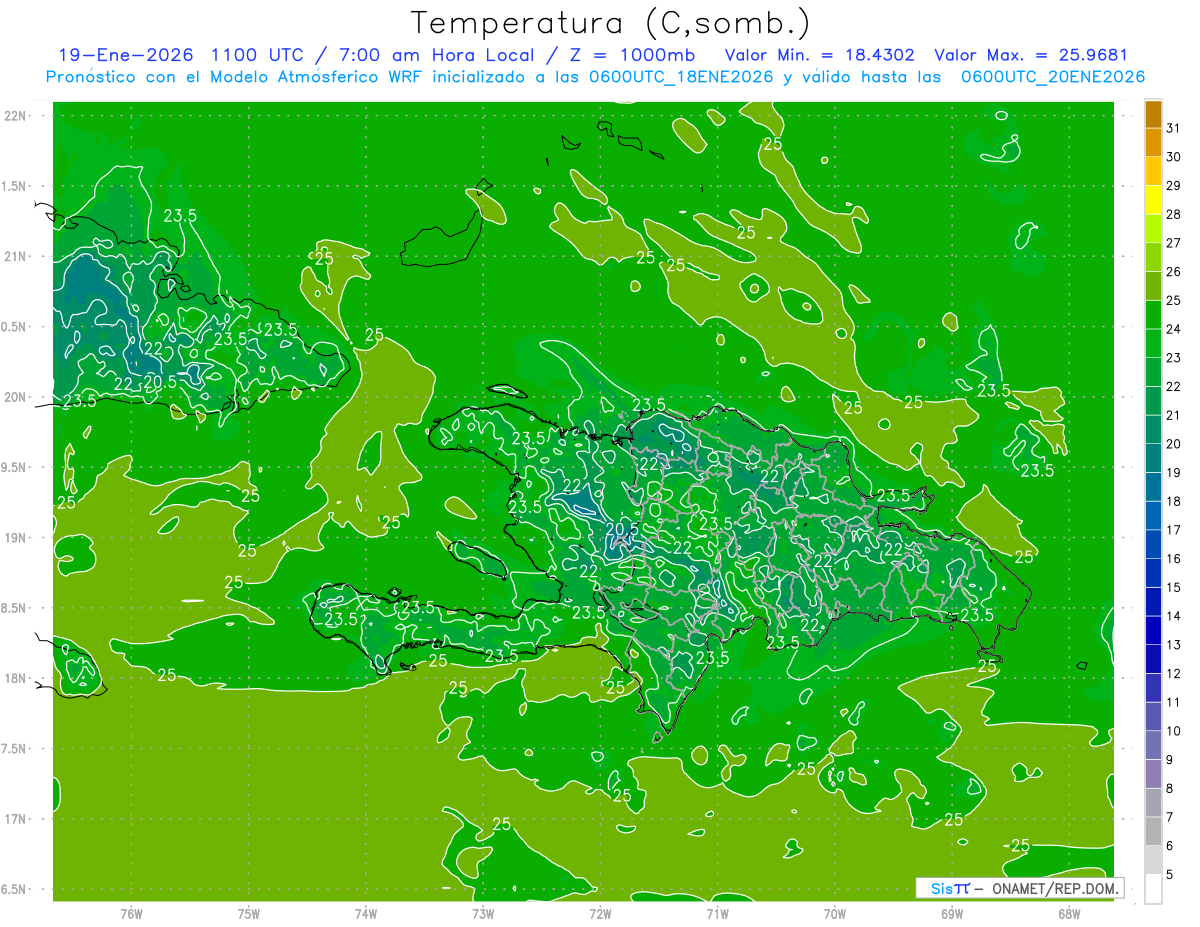Click the topmost orange-brown swatch above 31

pos(1153,114)
